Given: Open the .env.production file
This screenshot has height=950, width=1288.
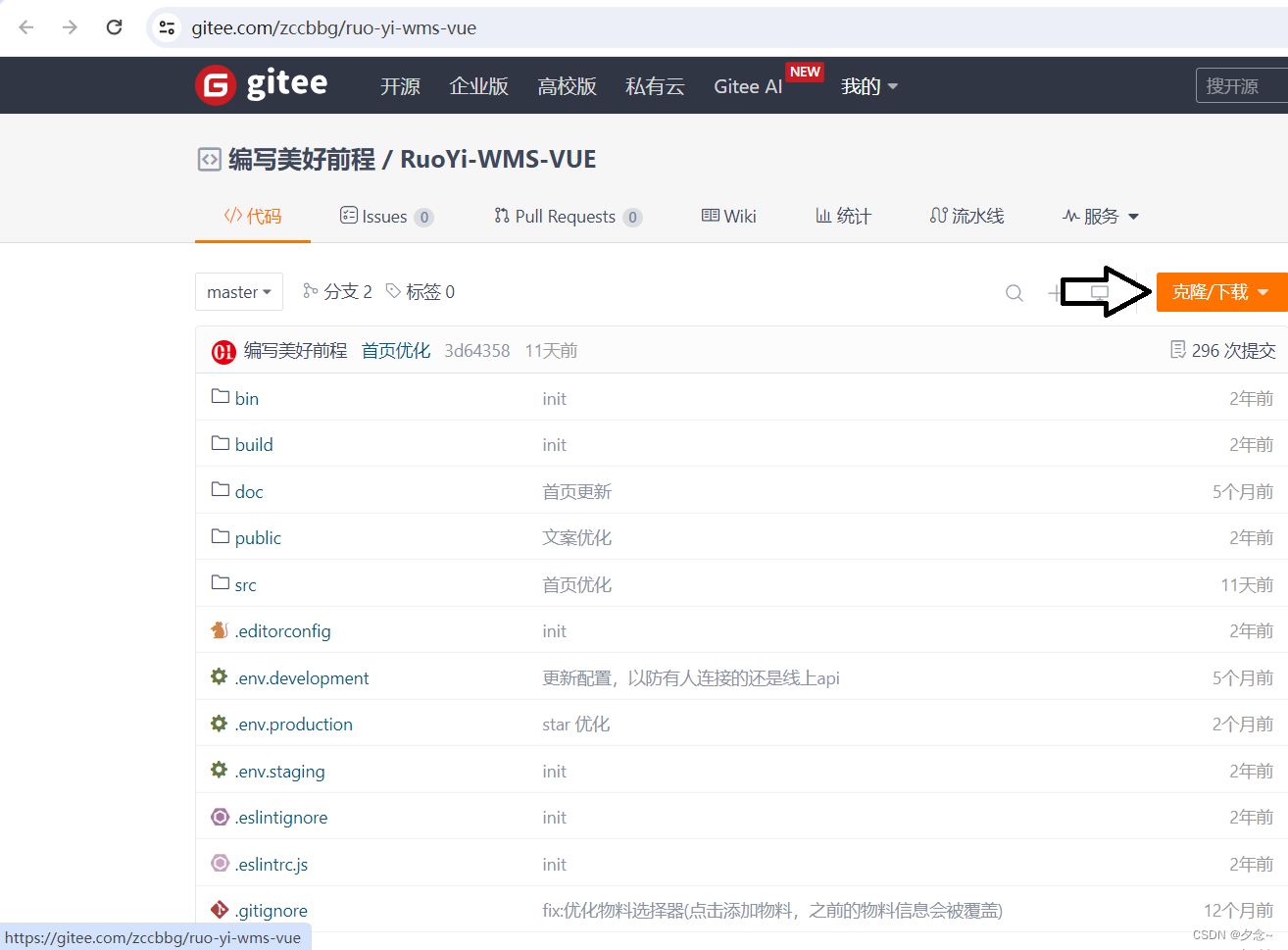Looking at the screenshot, I should (x=294, y=724).
